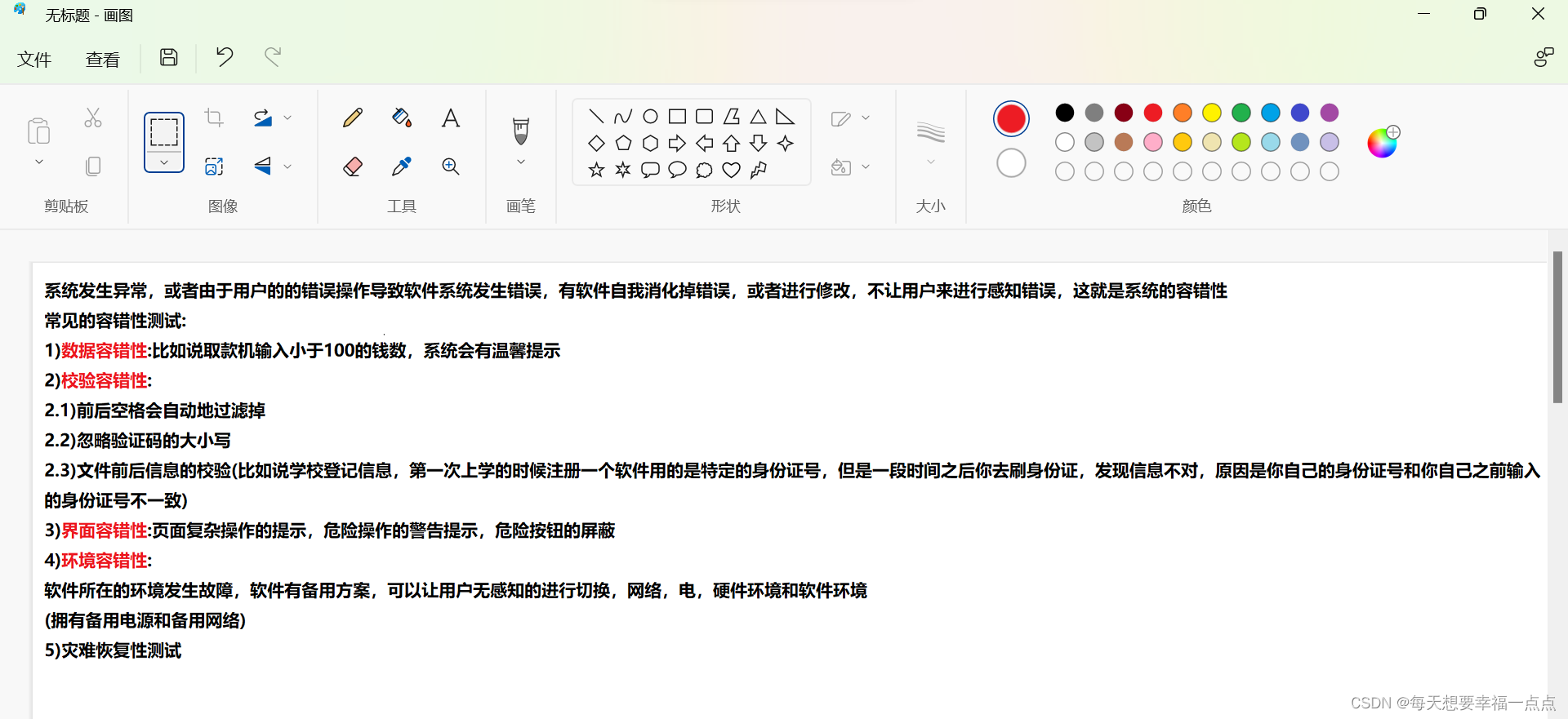Screen dimensions: 1568x719
Task: Click the copy icon
Action: tap(93, 166)
